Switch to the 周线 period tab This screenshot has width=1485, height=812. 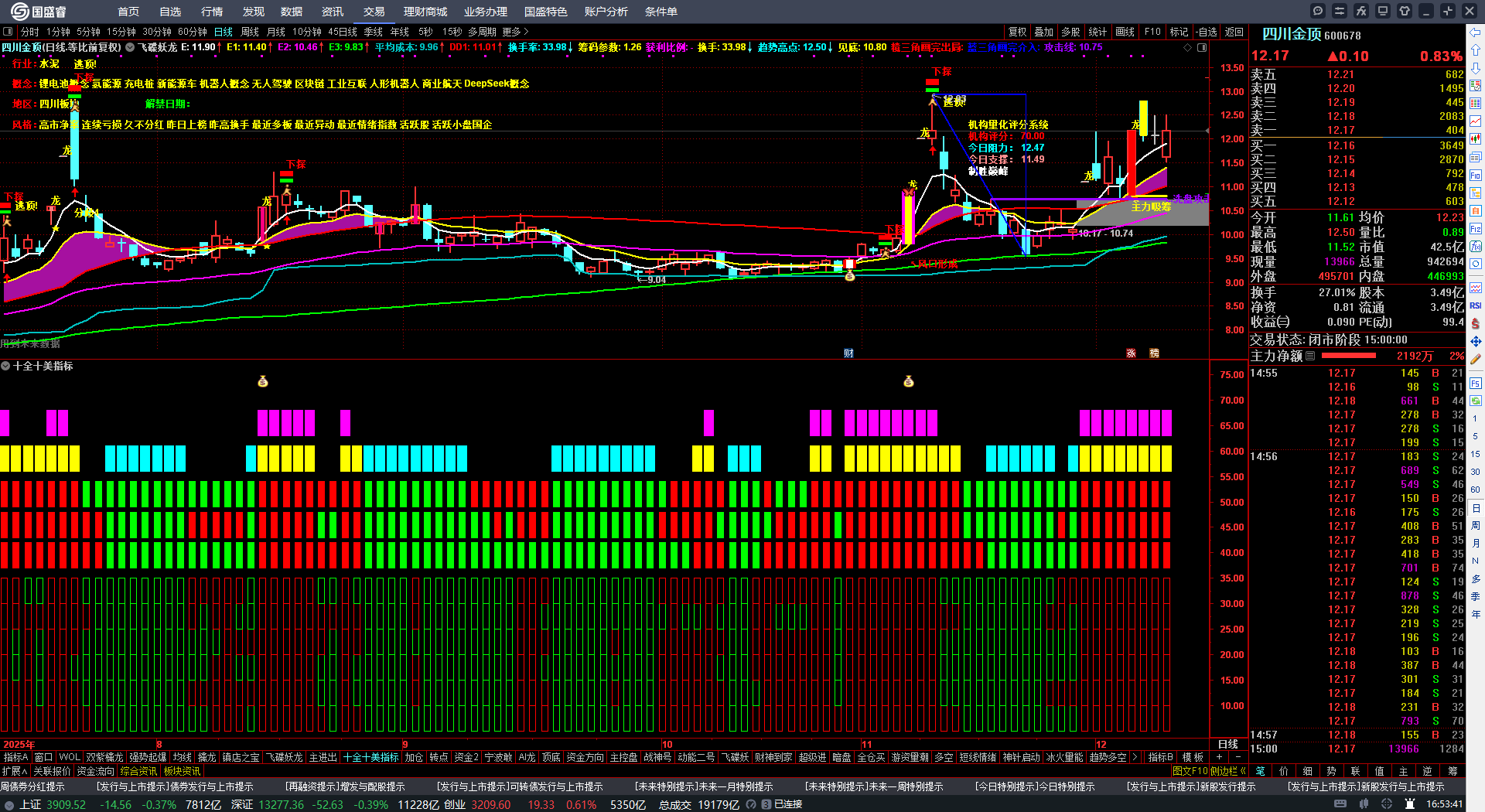250,32
